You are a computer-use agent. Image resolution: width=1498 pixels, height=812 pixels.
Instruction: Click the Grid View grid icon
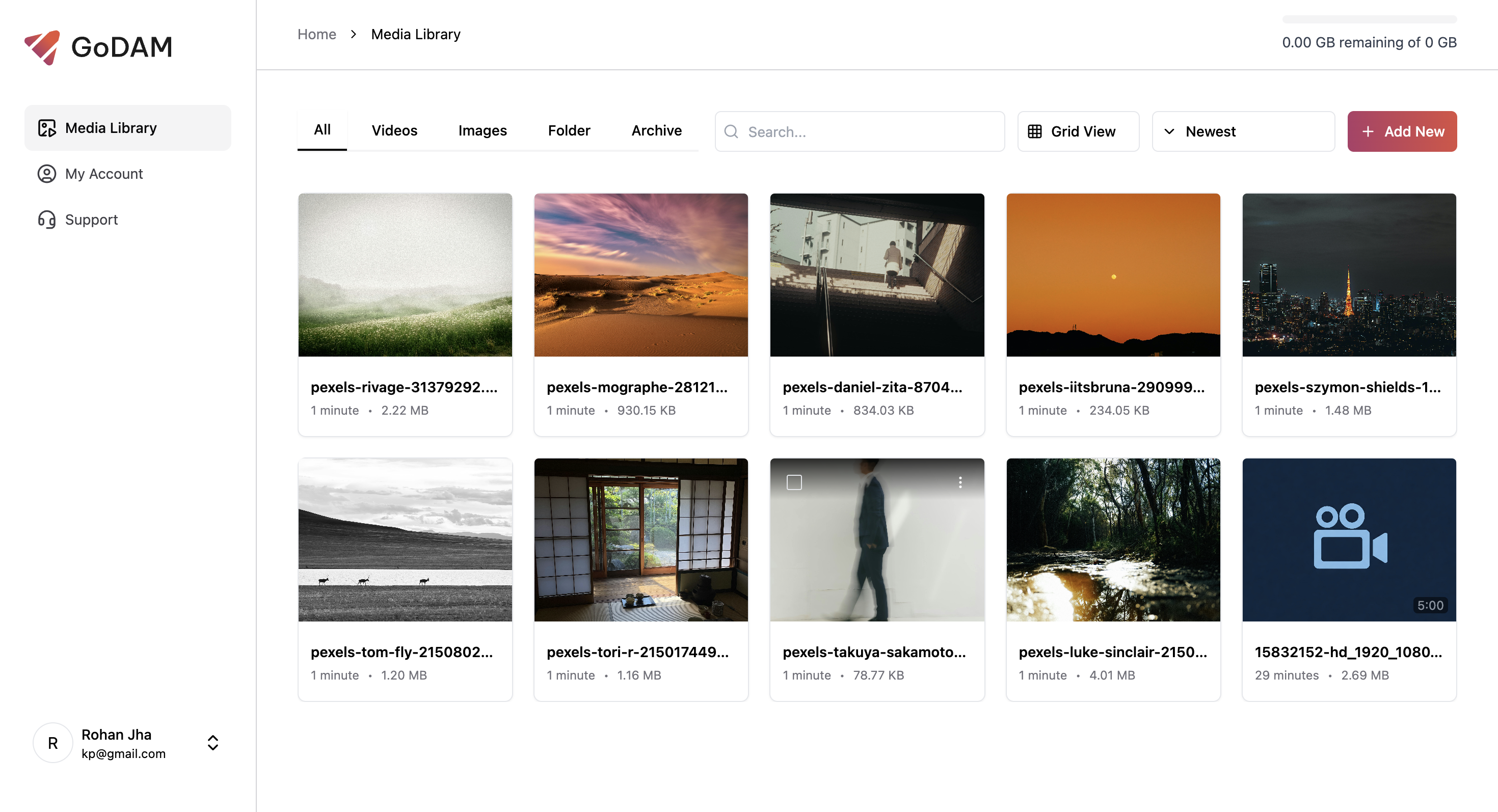tap(1034, 132)
